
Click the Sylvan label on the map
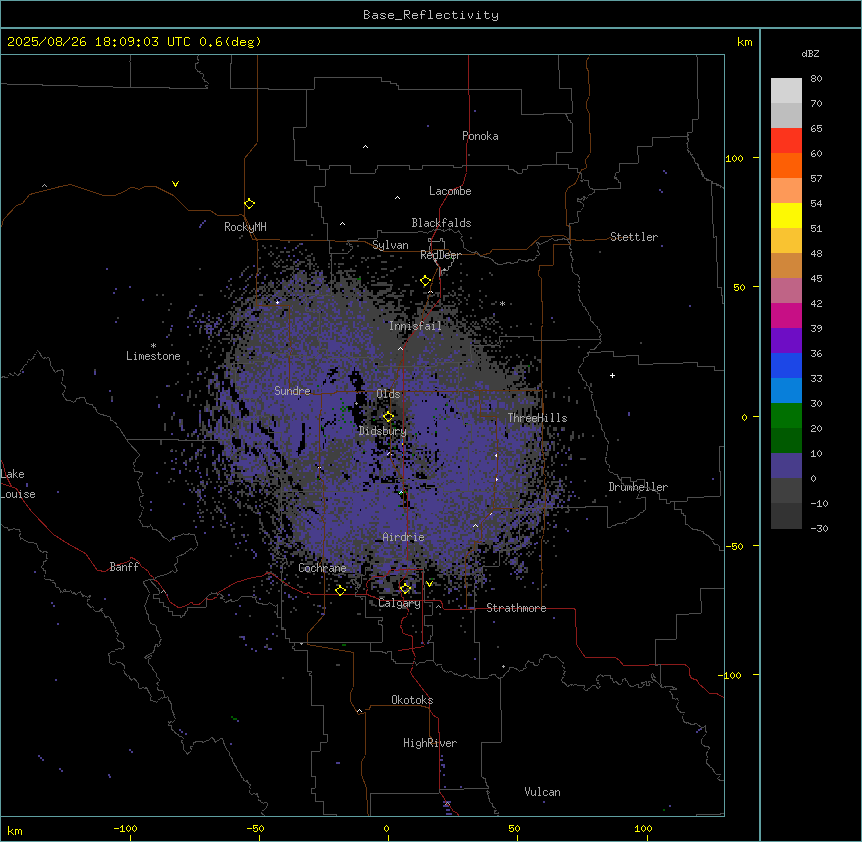pos(390,245)
